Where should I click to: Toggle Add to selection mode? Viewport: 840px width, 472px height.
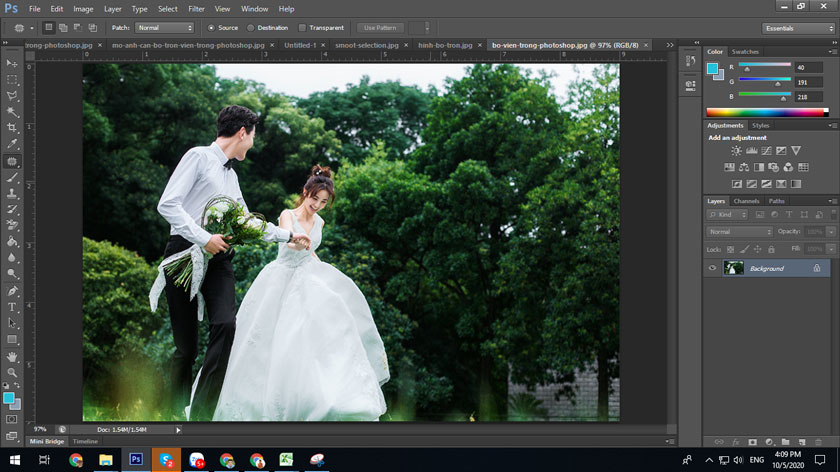point(63,27)
